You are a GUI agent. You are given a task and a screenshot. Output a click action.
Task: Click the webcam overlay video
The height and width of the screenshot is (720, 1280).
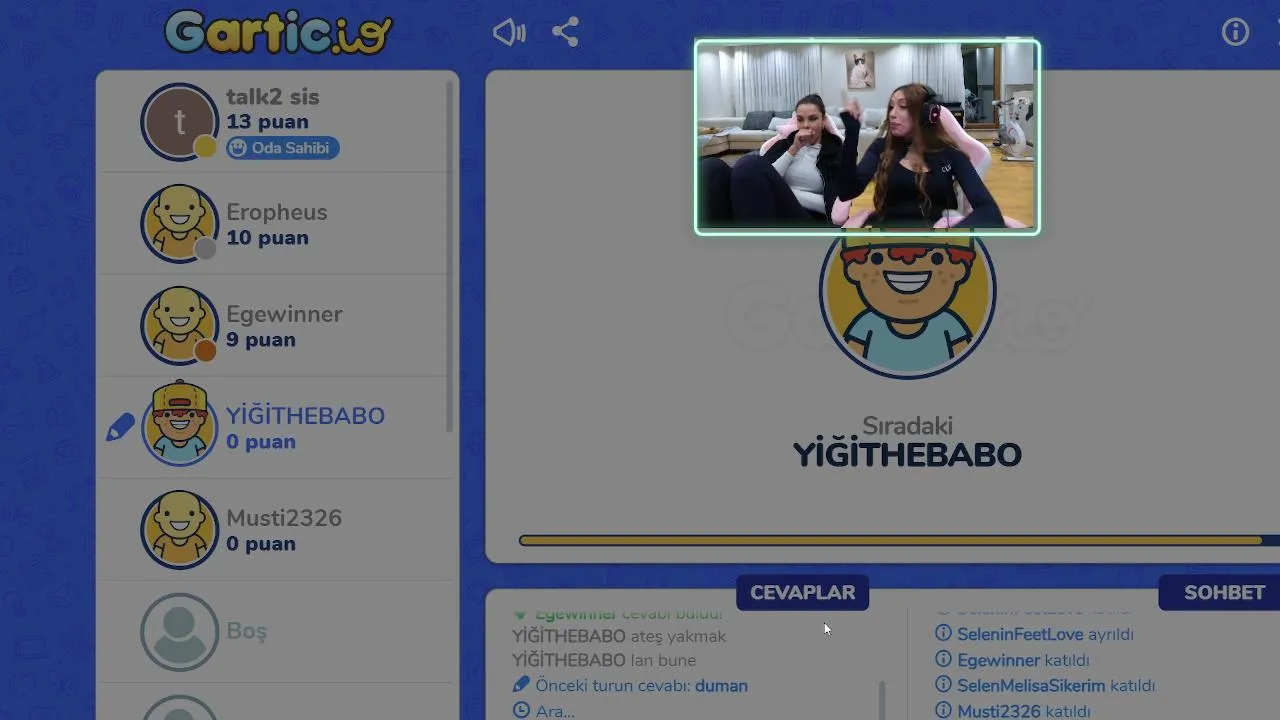pyautogui.click(x=867, y=137)
